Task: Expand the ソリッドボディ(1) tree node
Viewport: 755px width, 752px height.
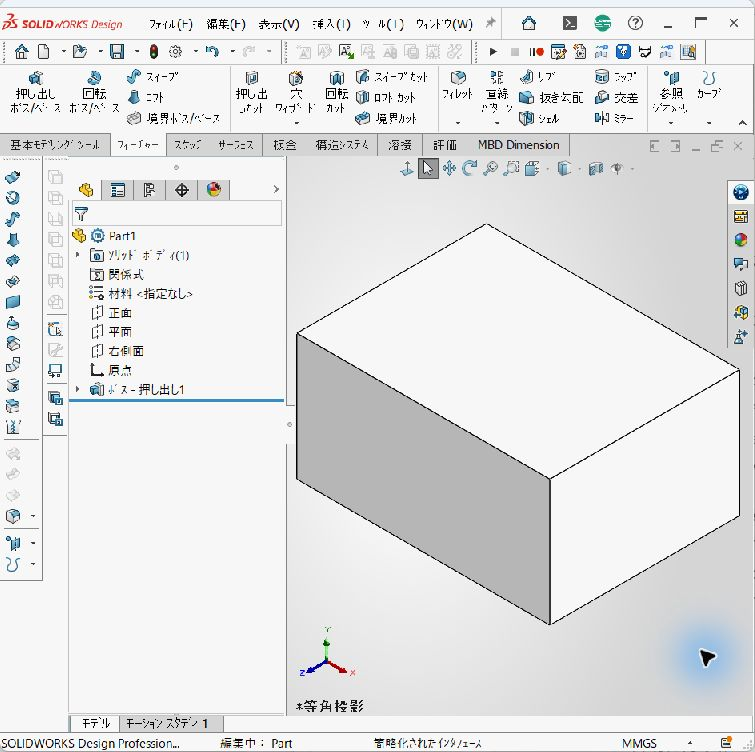Action: click(78, 255)
